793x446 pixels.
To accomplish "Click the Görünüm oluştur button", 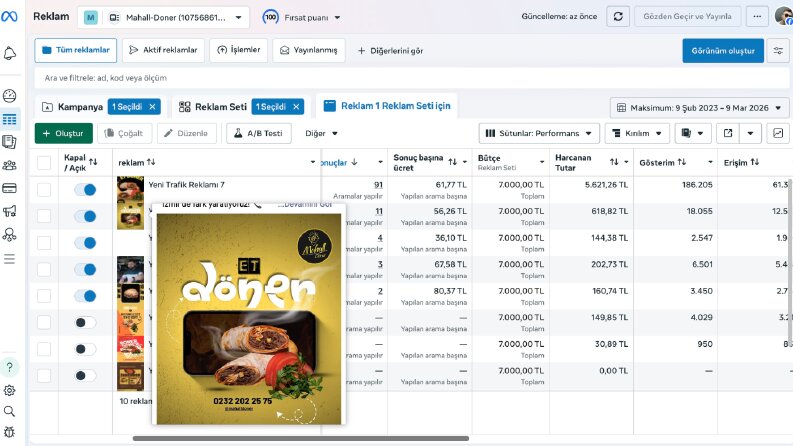I will (x=723, y=51).
